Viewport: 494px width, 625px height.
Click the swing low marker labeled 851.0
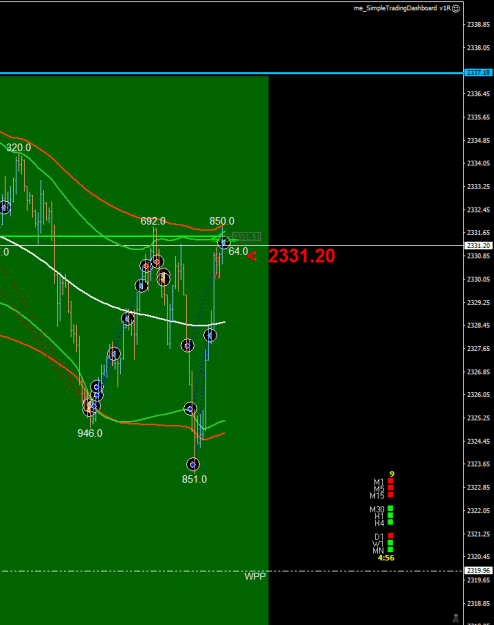[193, 464]
